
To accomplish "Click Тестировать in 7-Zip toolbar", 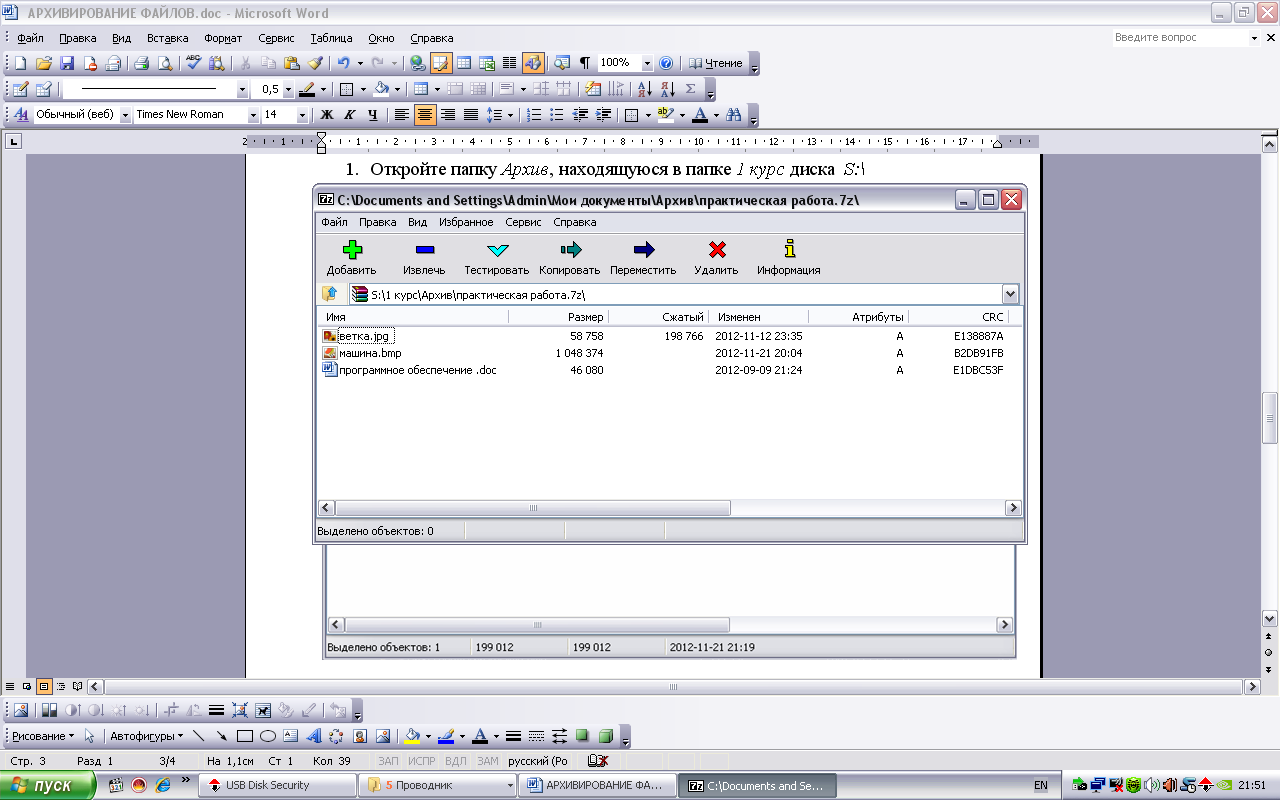I will [497, 258].
